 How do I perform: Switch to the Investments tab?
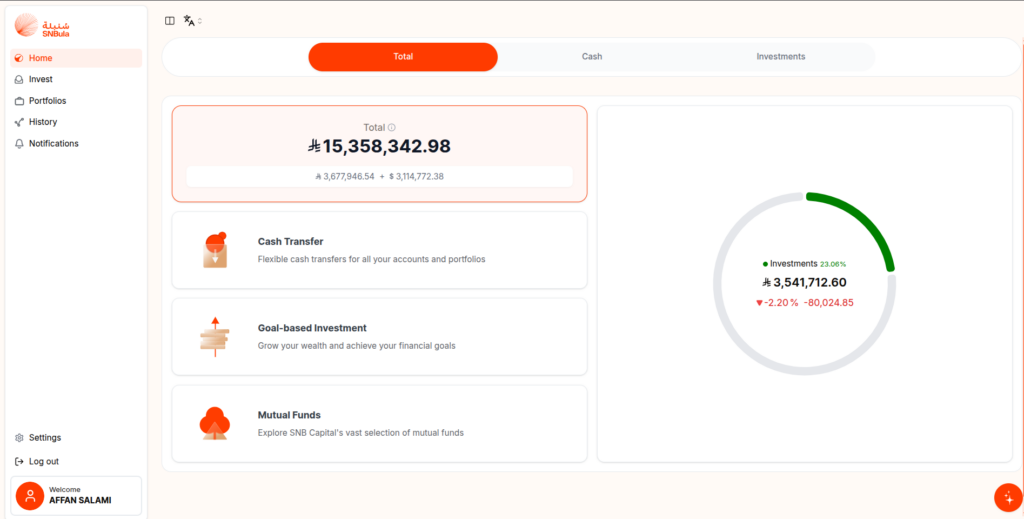click(x=780, y=57)
